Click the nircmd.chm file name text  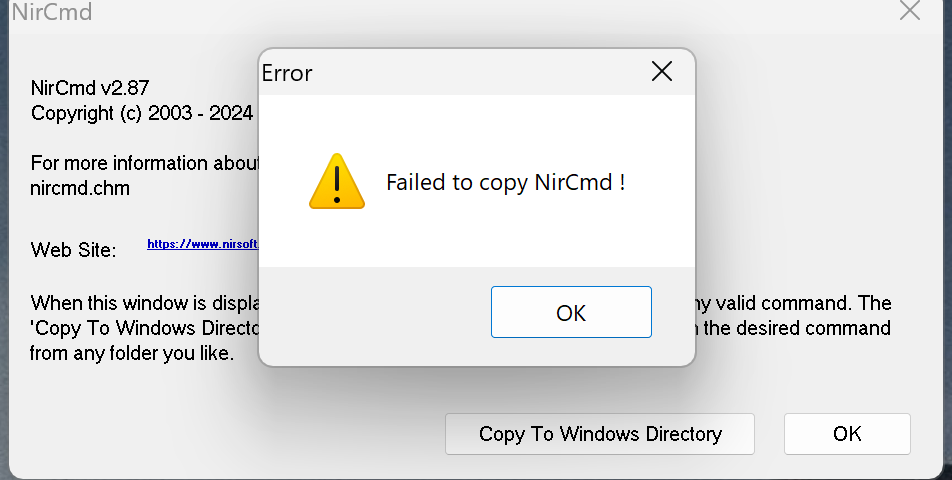80,188
